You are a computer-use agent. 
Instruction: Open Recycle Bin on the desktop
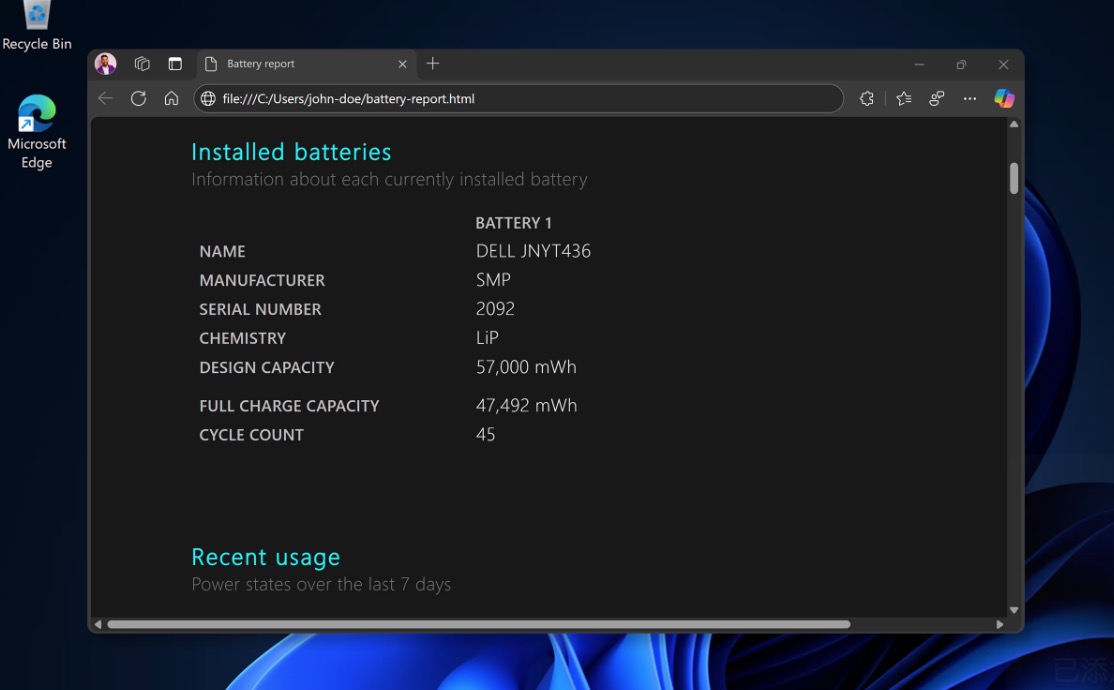[37, 27]
